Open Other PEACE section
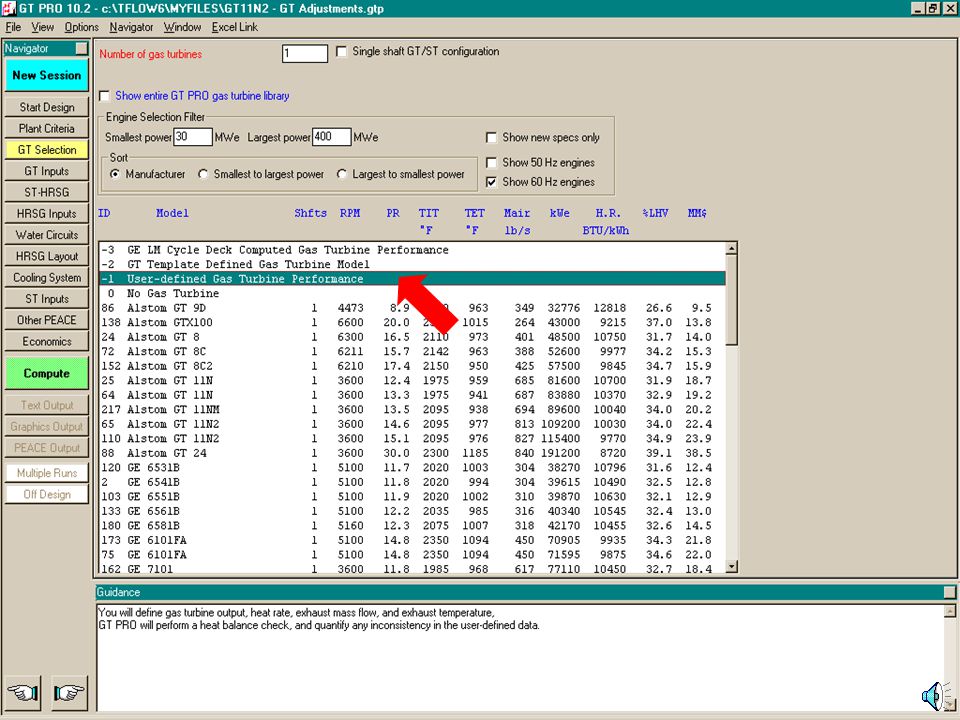Viewport: 960px width, 720px height. 47,320
